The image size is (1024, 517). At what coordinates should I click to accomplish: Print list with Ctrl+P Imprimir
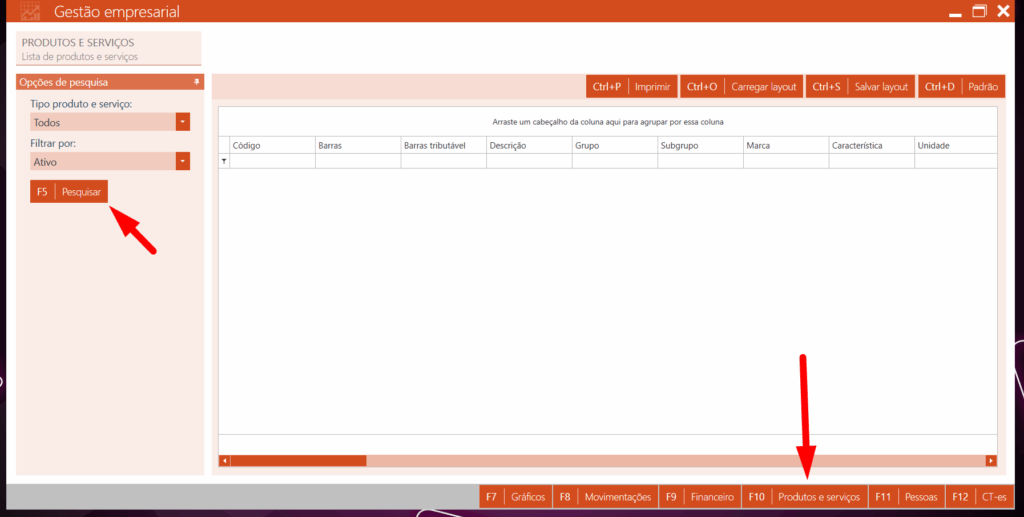(x=632, y=87)
